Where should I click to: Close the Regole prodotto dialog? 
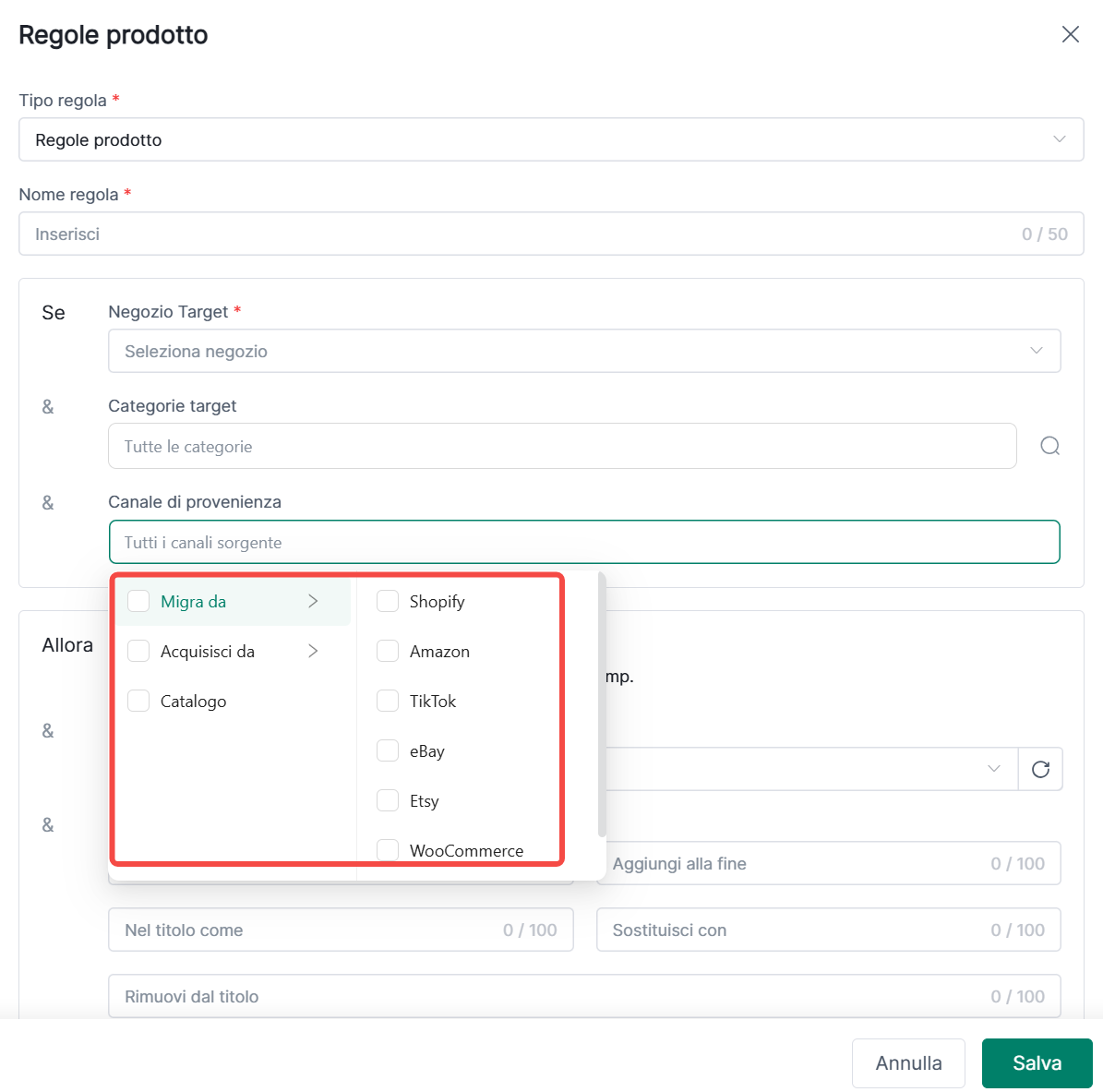(1070, 34)
